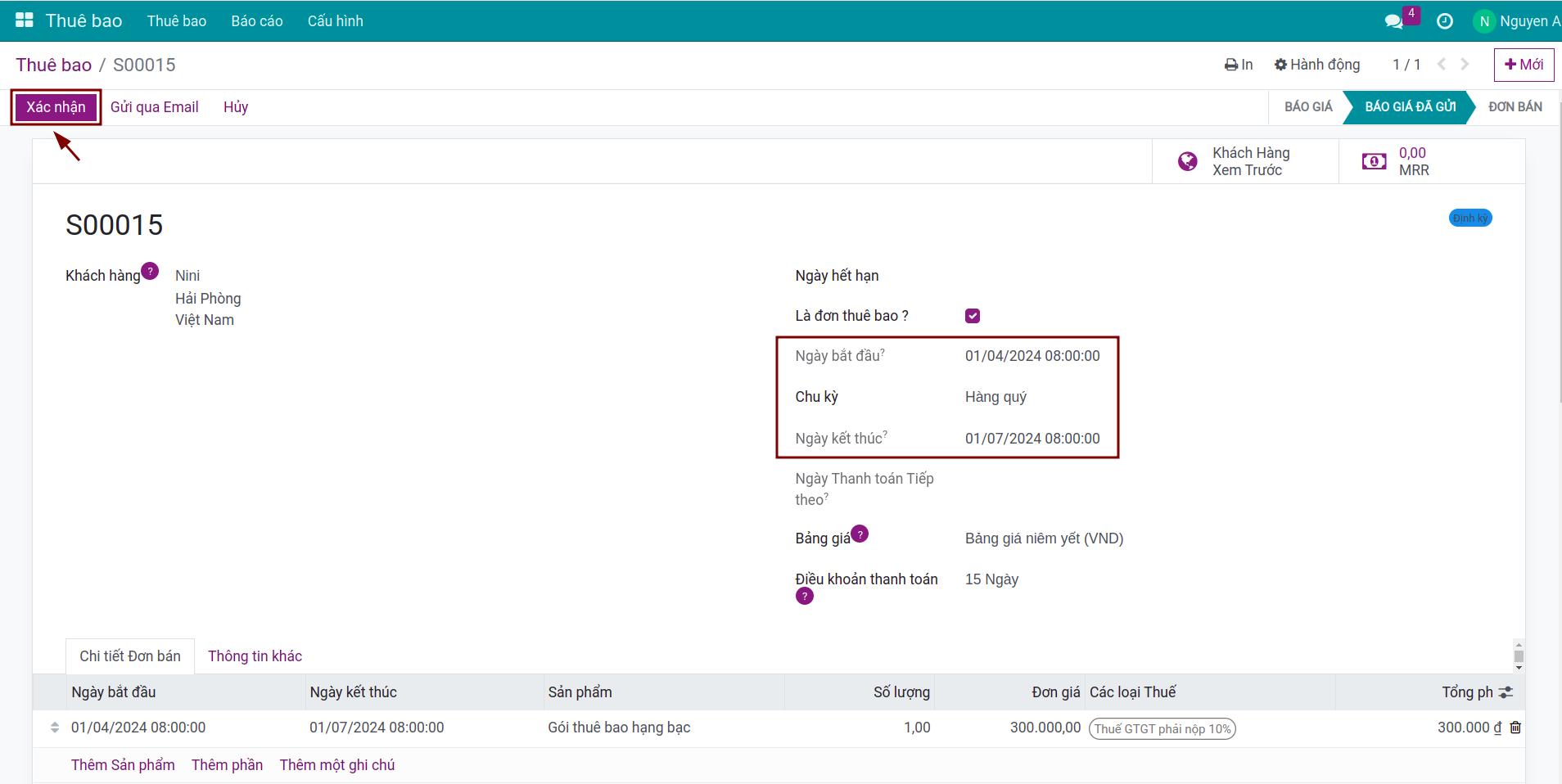Viewport: 1562px width, 784px height.
Task: Click the Định kỳ blue tag
Action: coord(1470,218)
